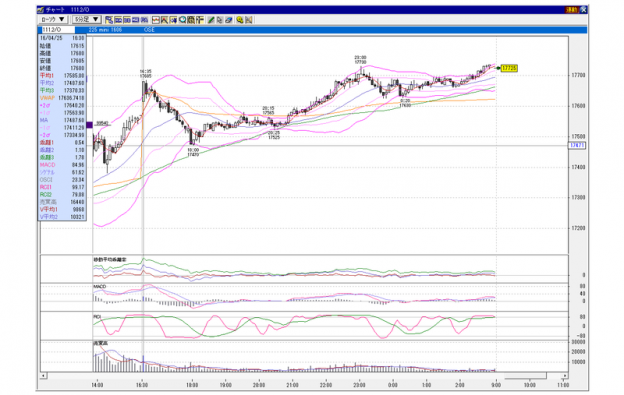
Task: Click the right arrow of horizontal scrollbar
Action: point(564,376)
